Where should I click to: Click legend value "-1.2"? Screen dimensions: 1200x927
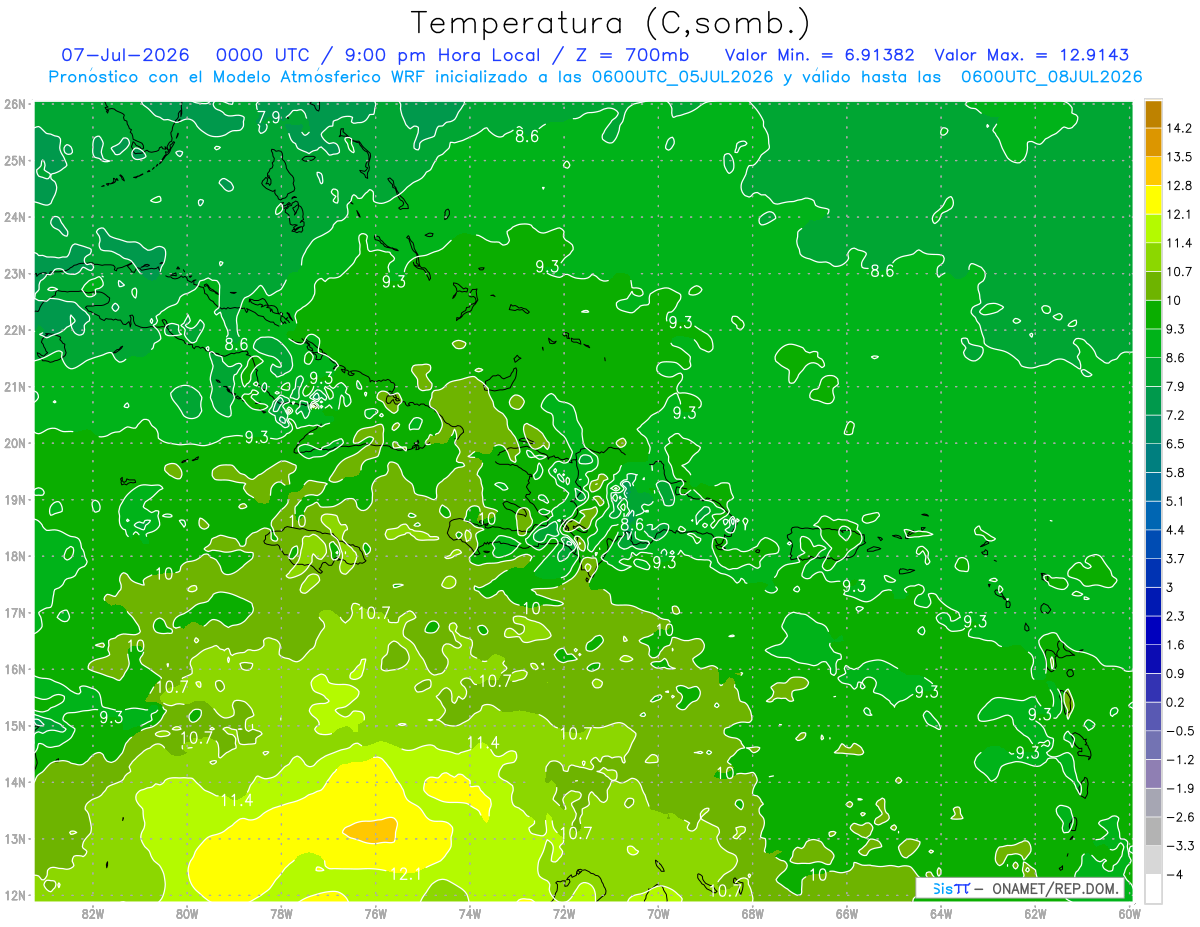(1179, 759)
